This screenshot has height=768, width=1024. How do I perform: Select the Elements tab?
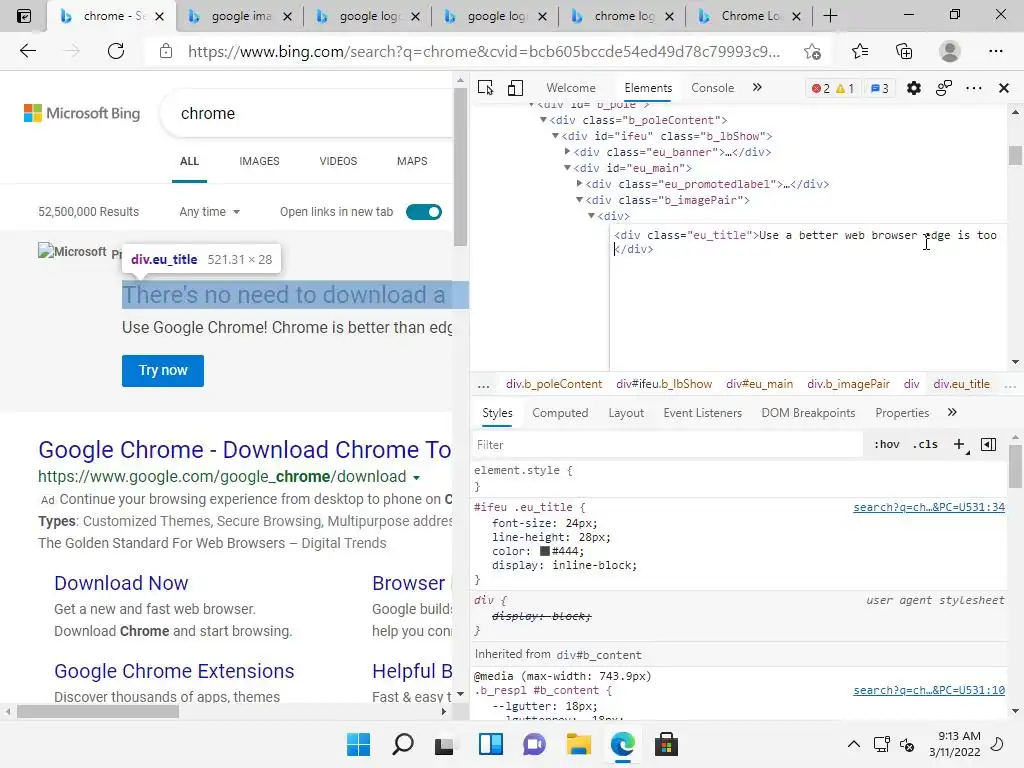pos(648,88)
